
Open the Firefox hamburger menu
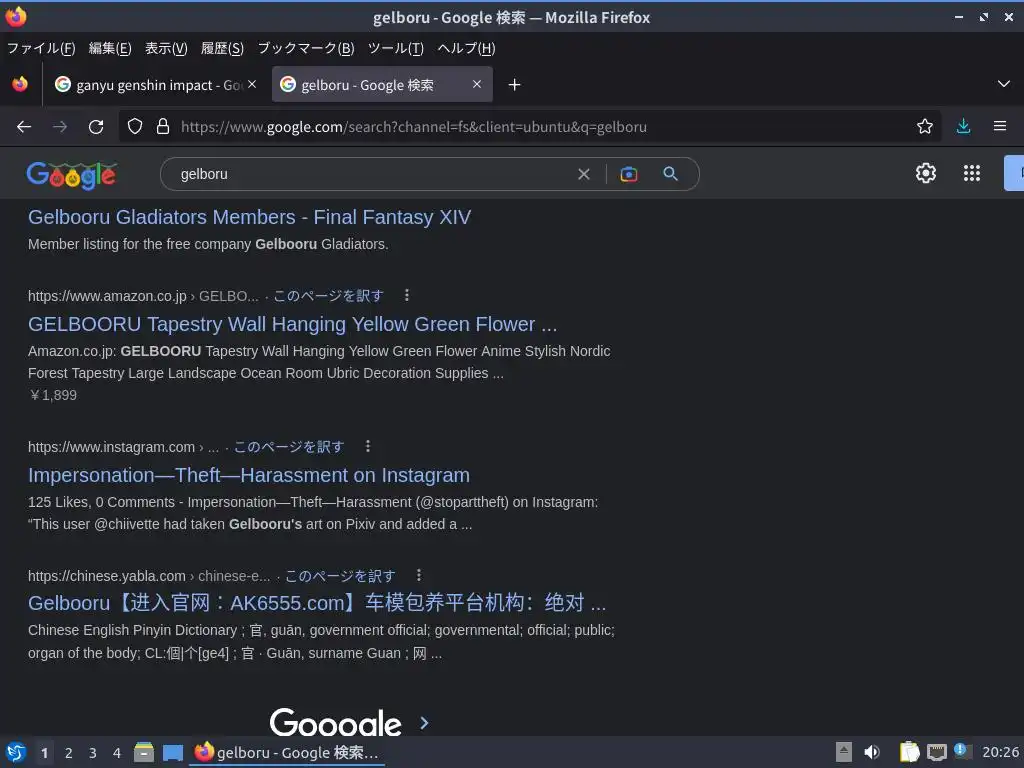[x=1000, y=126]
